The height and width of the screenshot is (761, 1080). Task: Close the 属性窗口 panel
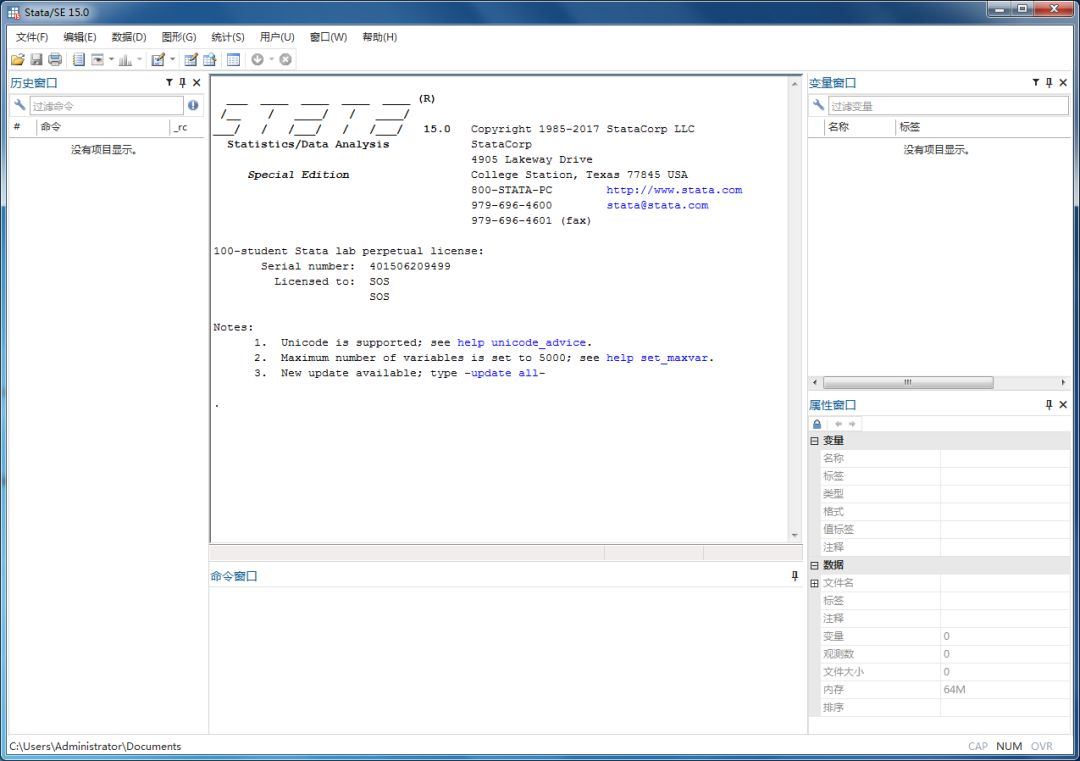(x=1063, y=405)
